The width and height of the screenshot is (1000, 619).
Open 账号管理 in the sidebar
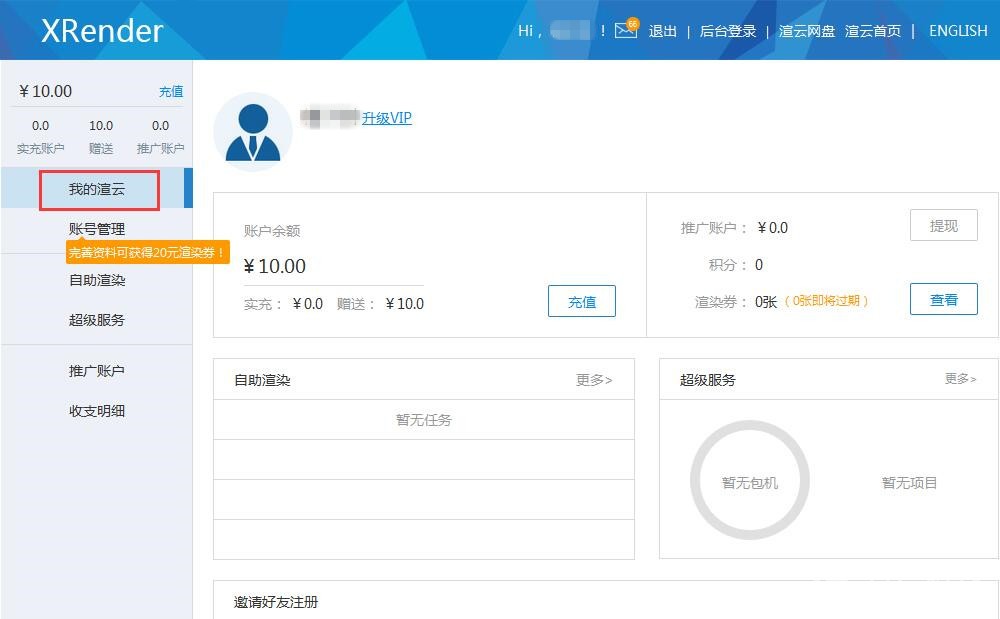[x=97, y=230]
